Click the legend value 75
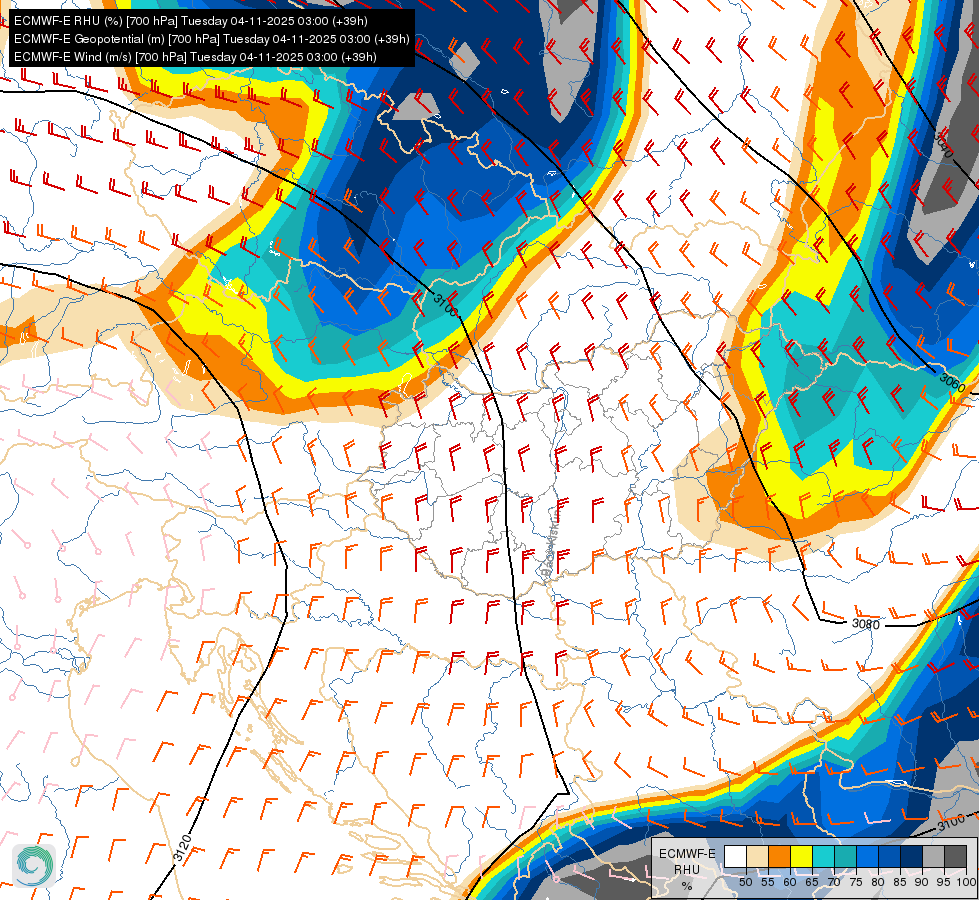979x900 pixels. click(x=856, y=883)
